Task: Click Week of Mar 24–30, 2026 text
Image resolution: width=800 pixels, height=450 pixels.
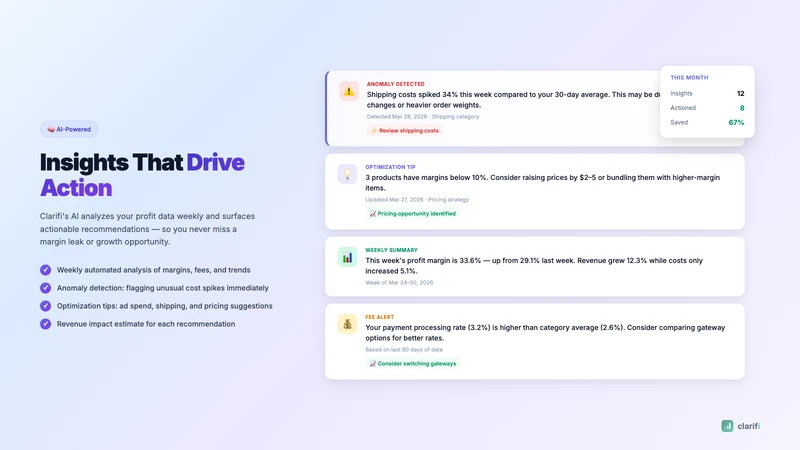Action: coord(399,283)
